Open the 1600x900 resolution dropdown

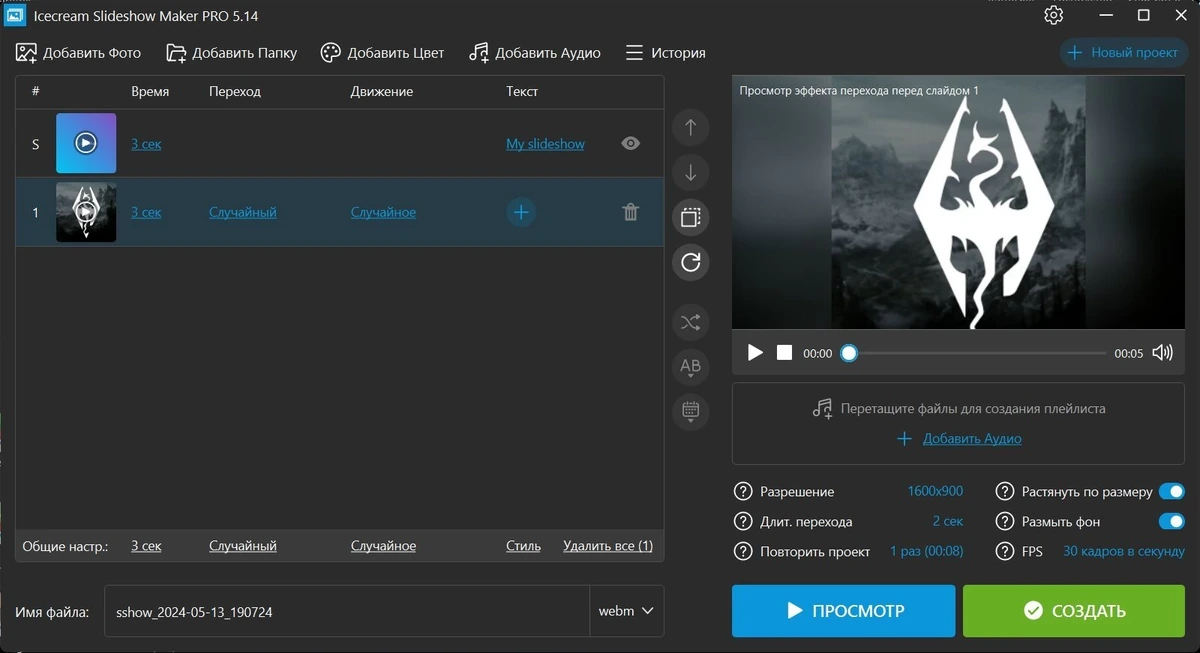[935, 492]
